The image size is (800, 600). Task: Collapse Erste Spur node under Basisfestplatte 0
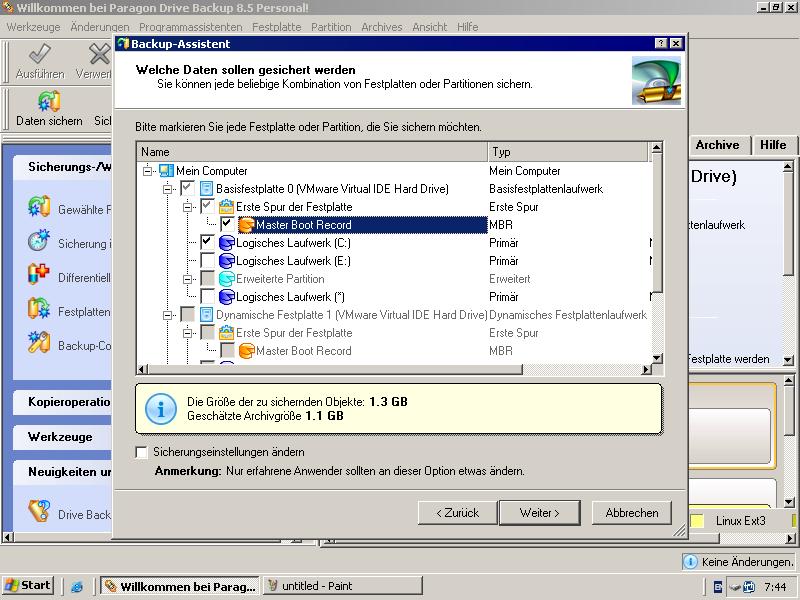(x=187, y=207)
